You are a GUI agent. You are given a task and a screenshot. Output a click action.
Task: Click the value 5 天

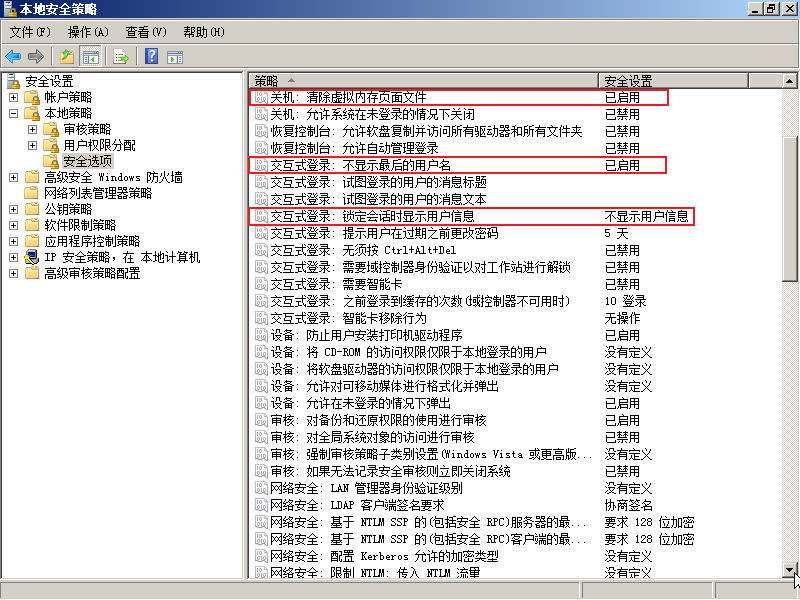(616, 233)
